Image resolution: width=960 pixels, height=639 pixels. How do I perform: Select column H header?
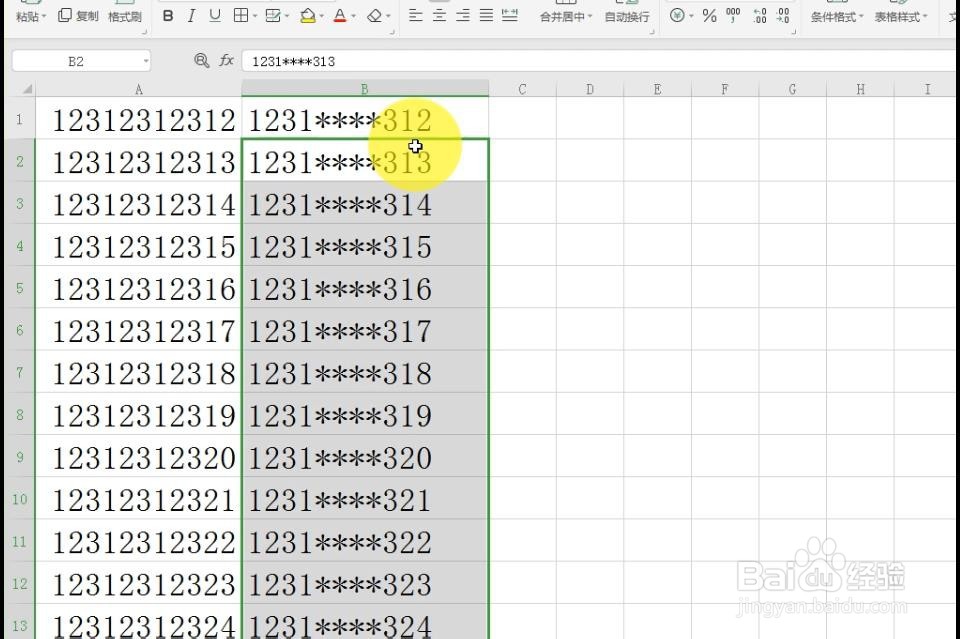[860, 89]
